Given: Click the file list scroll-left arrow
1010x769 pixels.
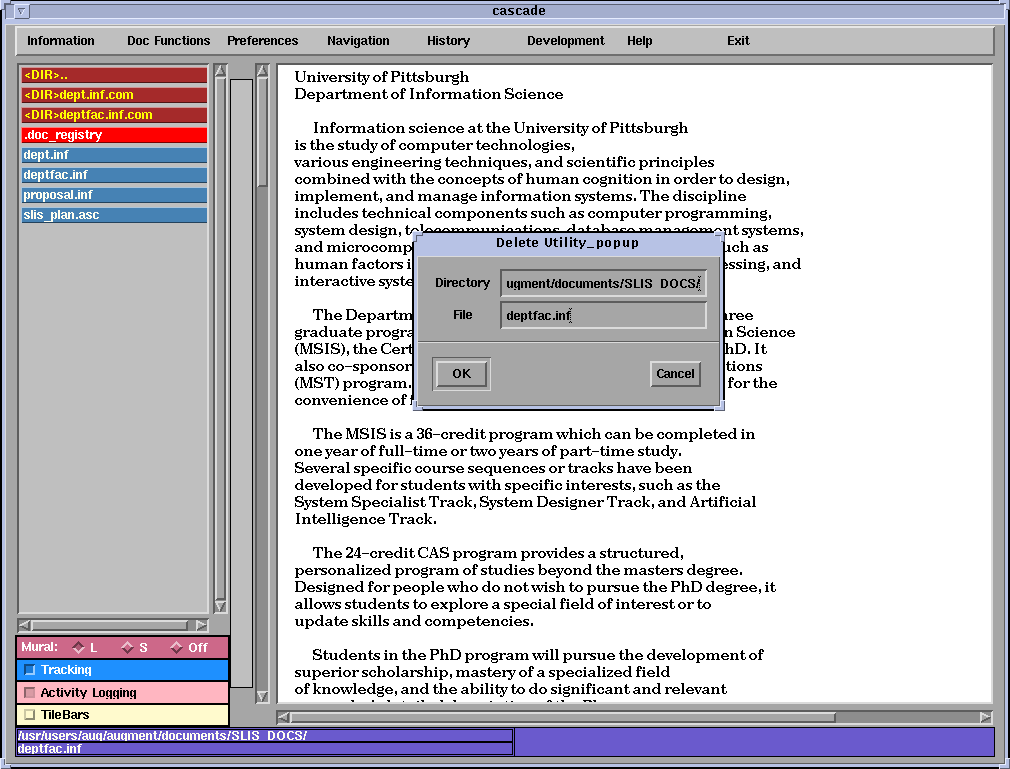Looking at the screenshot, I should (24, 625).
